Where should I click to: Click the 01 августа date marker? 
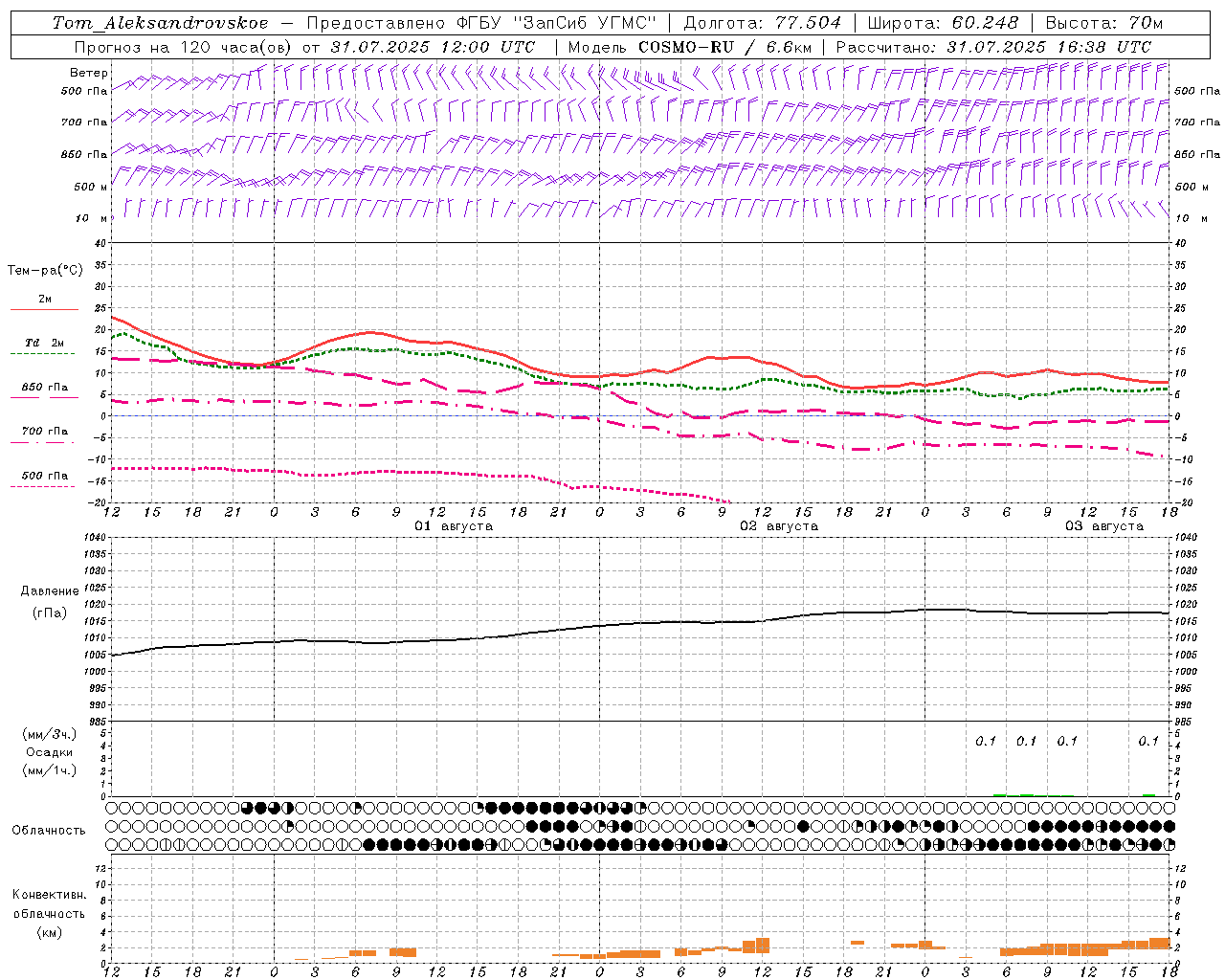[454, 526]
